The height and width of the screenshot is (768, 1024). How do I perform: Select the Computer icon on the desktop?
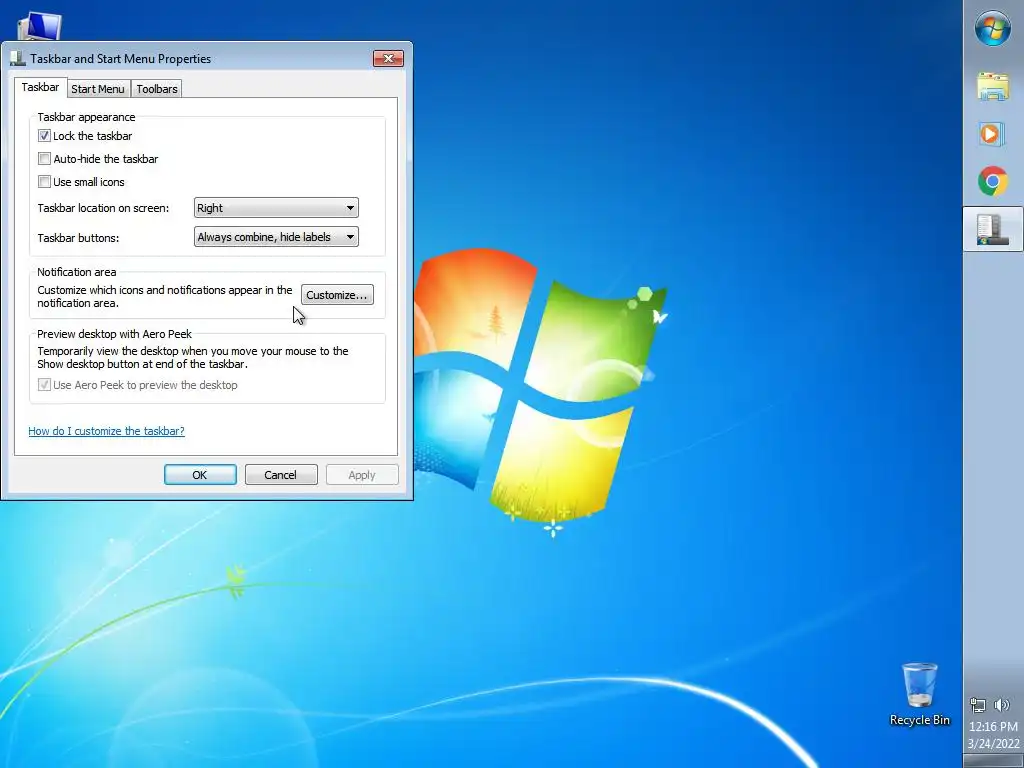click(39, 26)
